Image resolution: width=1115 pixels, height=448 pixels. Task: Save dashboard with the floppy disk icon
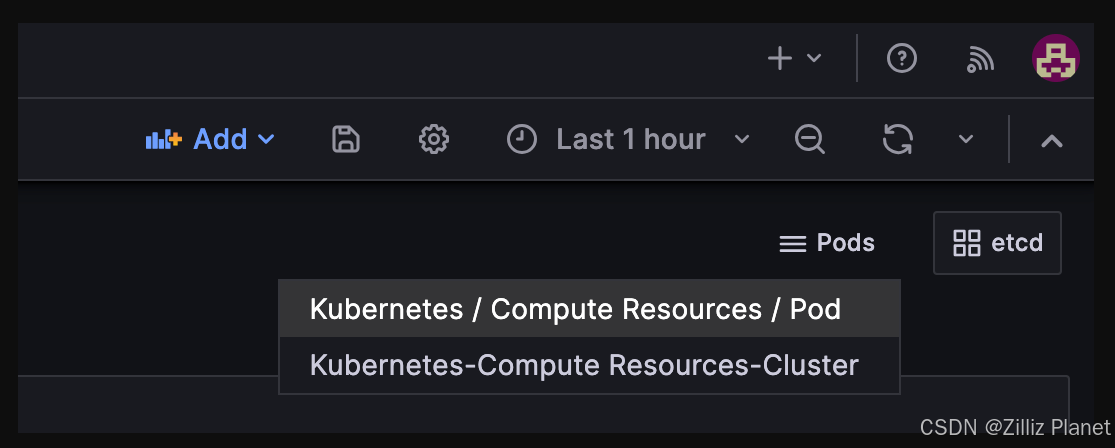click(346, 139)
